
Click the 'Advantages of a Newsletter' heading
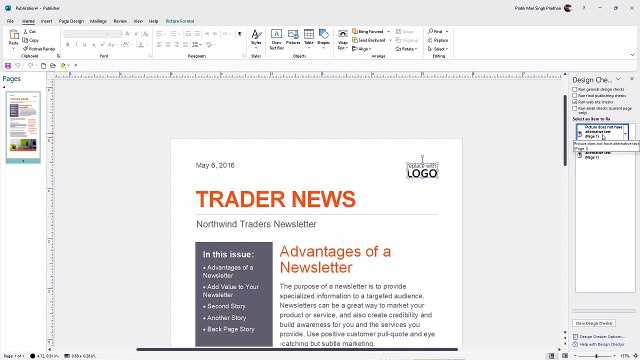[x=335, y=259]
